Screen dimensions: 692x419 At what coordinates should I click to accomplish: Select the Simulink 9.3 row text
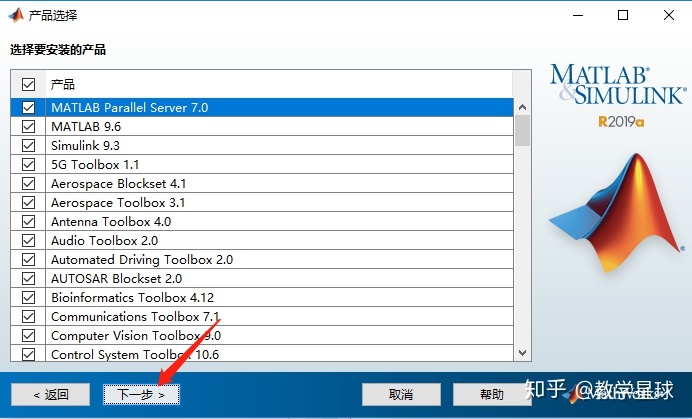(85, 145)
